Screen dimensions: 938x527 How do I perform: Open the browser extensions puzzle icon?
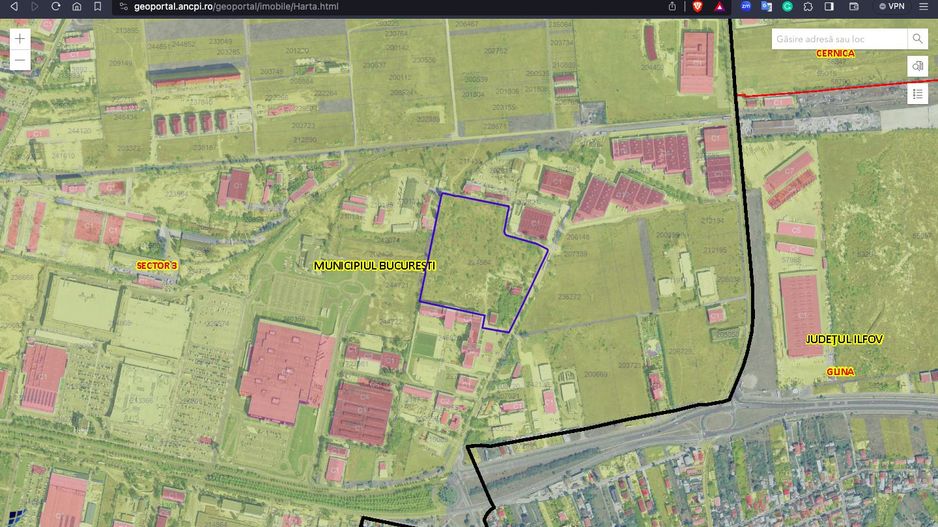808,6
